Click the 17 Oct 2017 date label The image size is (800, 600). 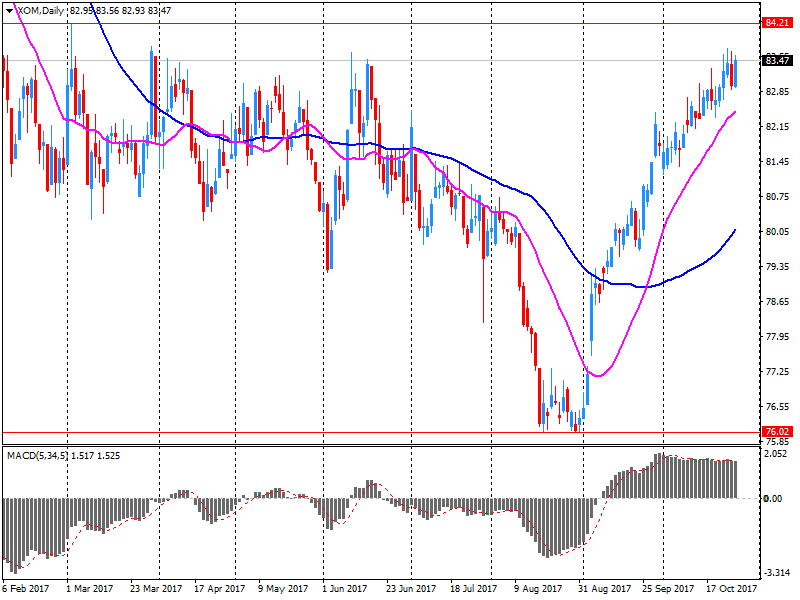[x=732, y=589]
